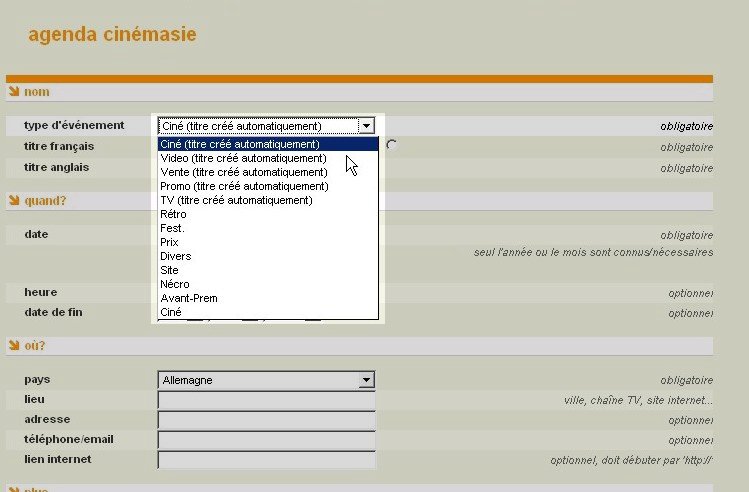Select 'Prix' in the event list
The image size is (749, 492).
tap(170, 242)
